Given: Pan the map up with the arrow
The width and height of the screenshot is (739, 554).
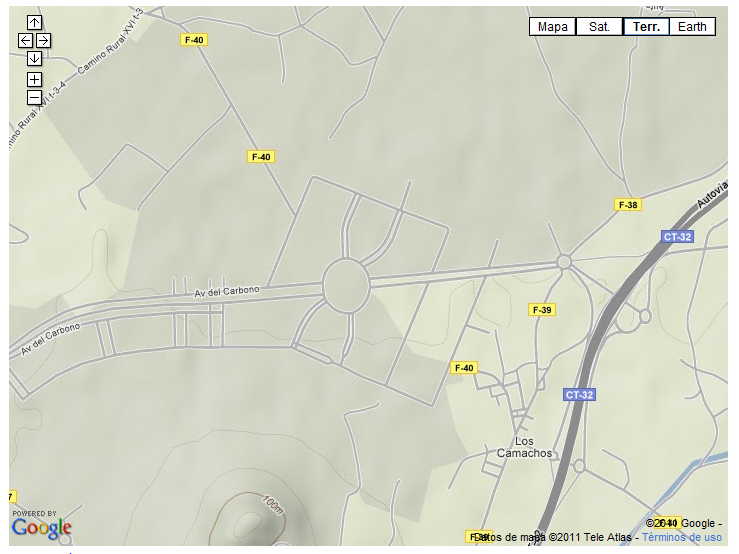Looking at the screenshot, I should [x=34, y=23].
